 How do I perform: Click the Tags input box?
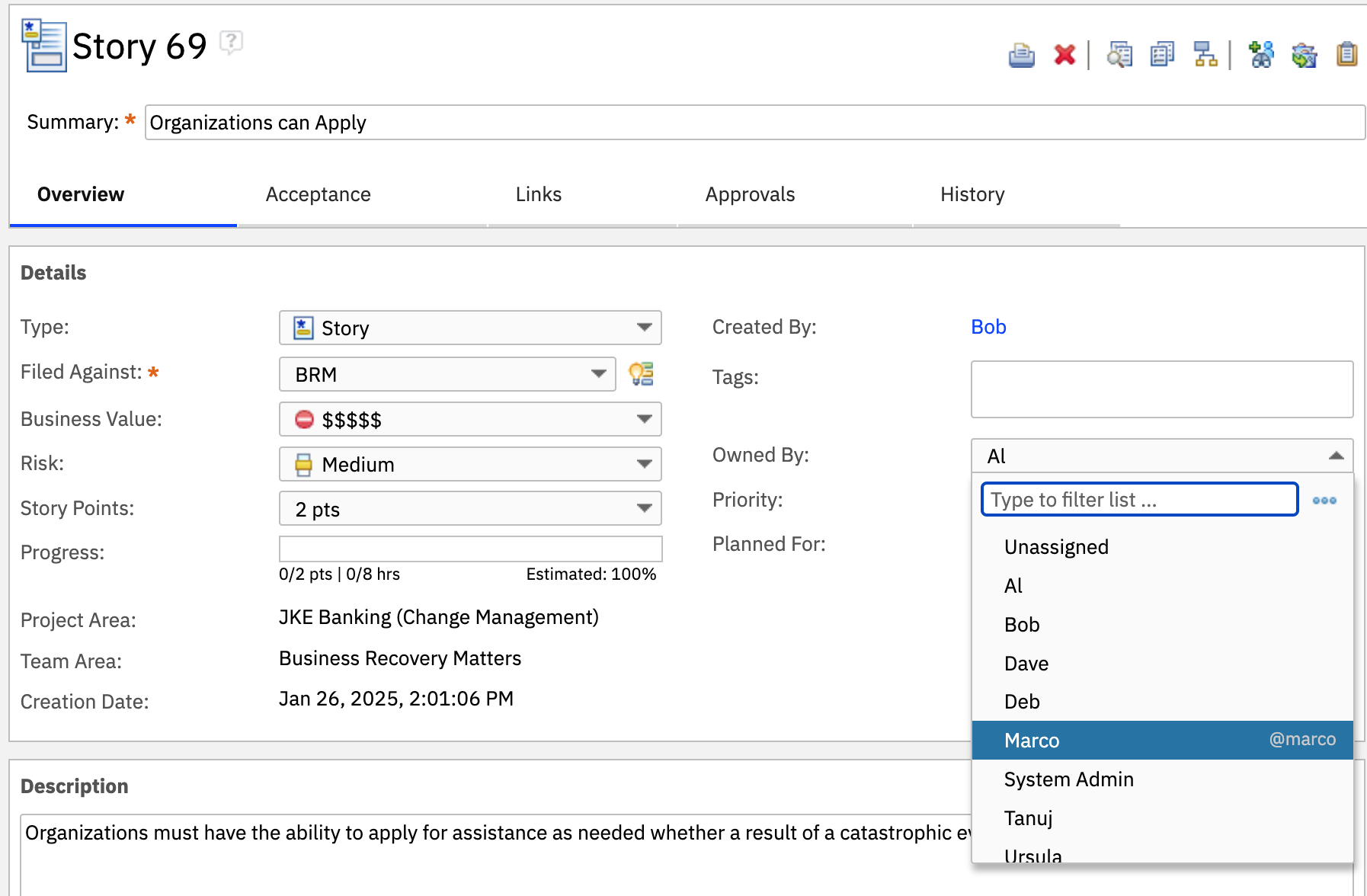pos(1162,389)
